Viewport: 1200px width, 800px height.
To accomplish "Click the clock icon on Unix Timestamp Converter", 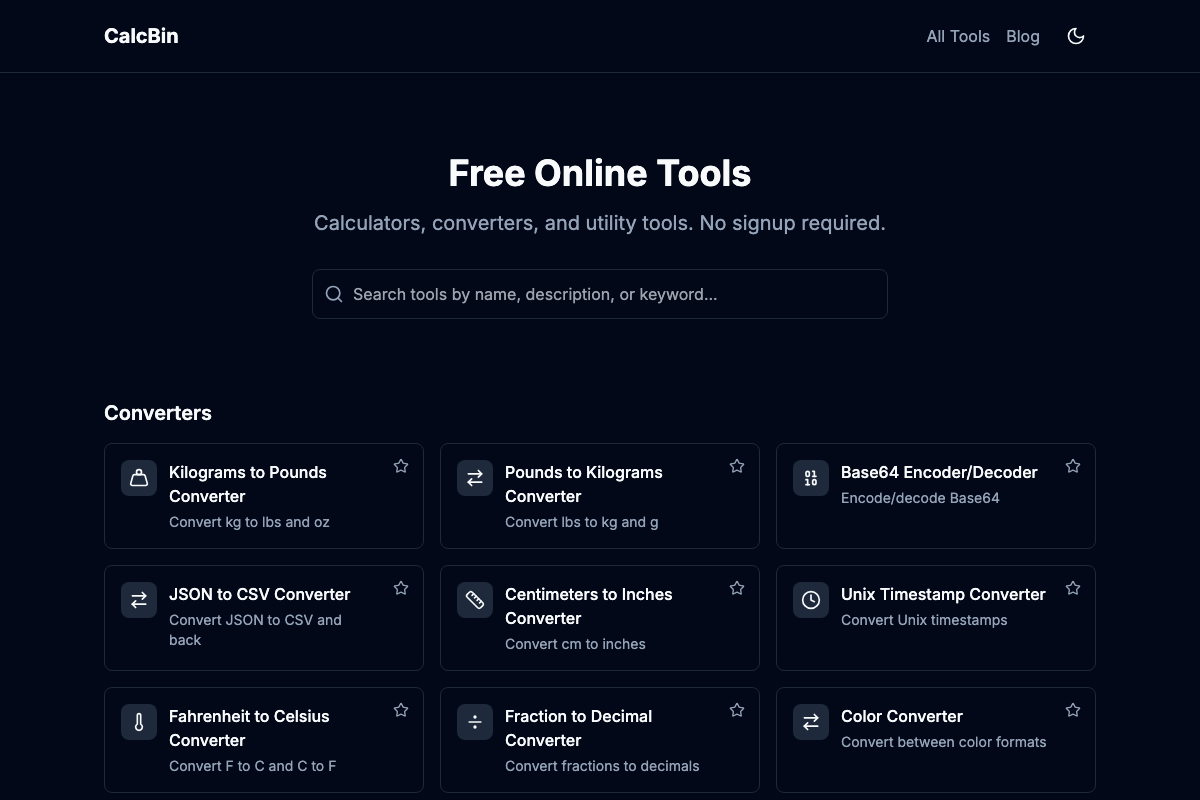I will point(810,600).
